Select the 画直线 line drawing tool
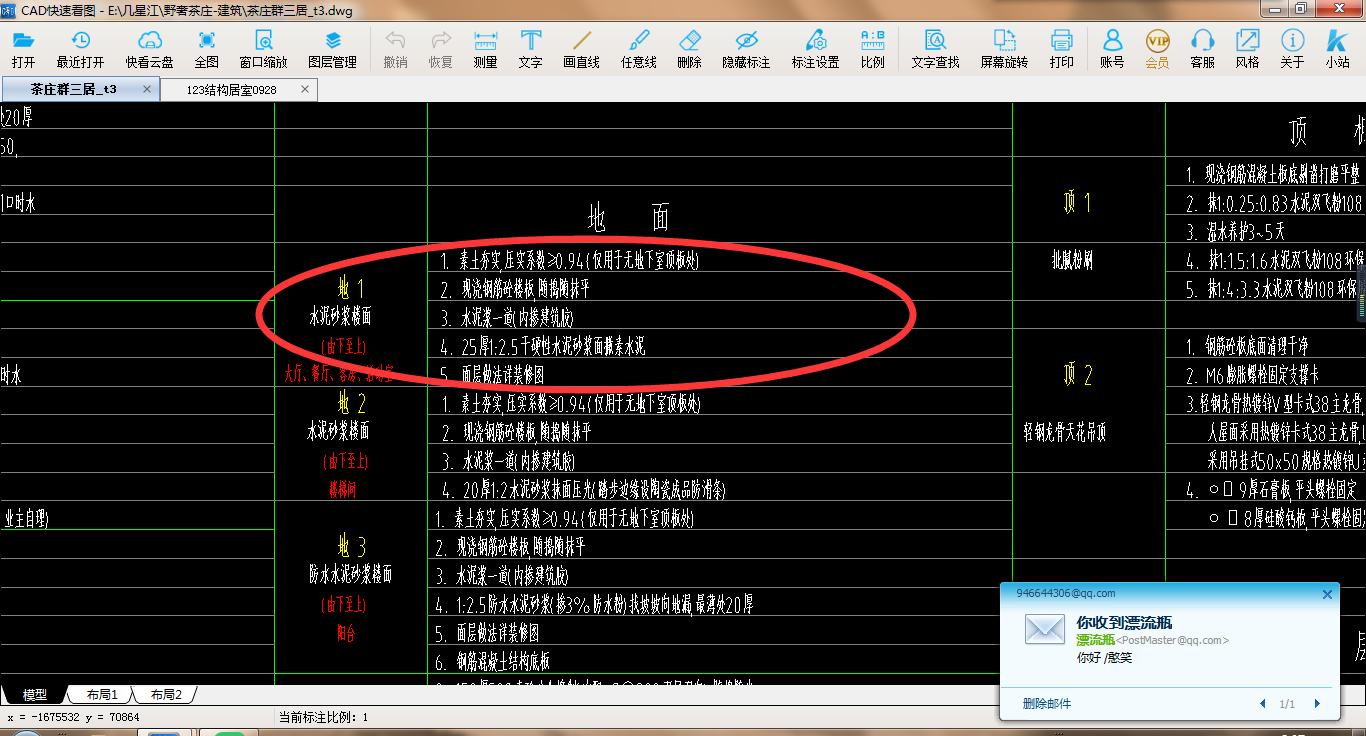This screenshot has height=736, width=1366. [x=581, y=49]
